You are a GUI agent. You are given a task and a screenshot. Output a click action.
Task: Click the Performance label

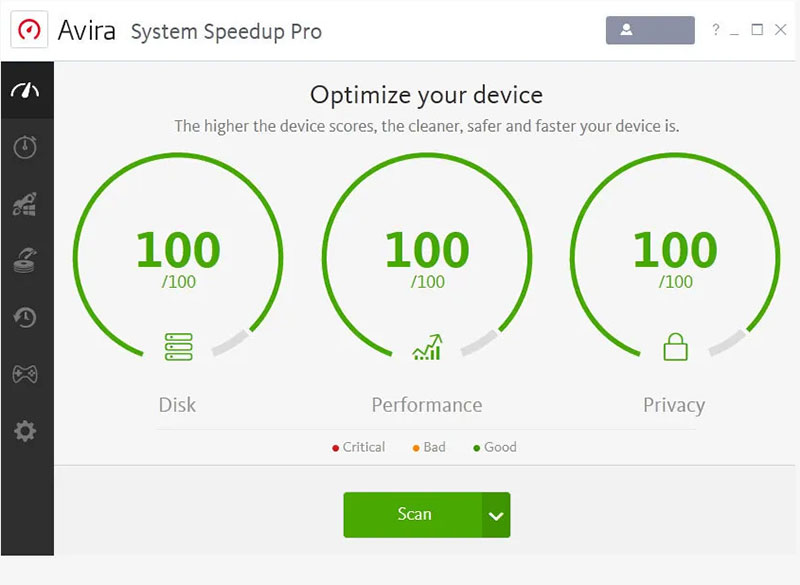click(x=427, y=405)
